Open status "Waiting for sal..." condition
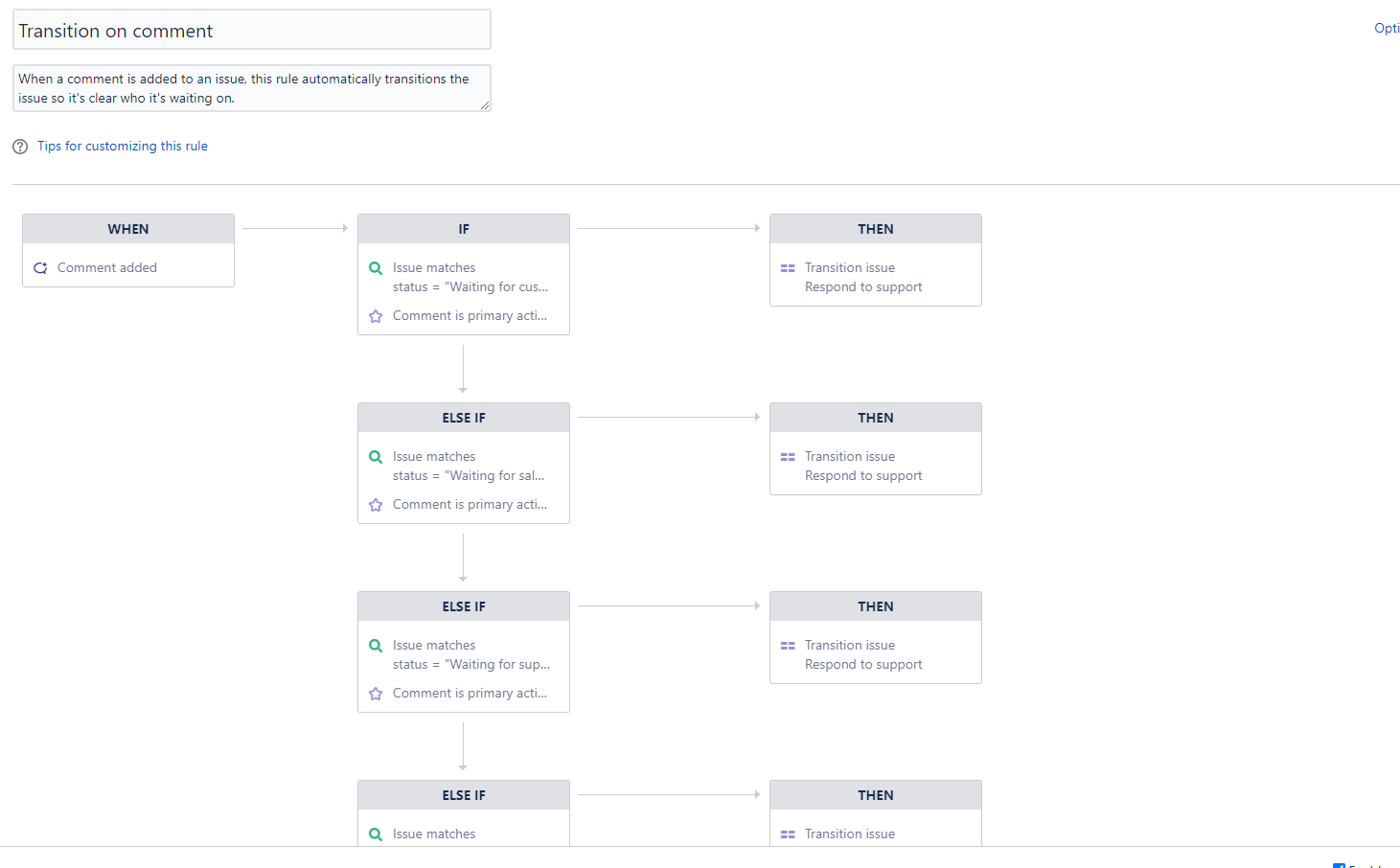1400x868 pixels. (x=469, y=476)
